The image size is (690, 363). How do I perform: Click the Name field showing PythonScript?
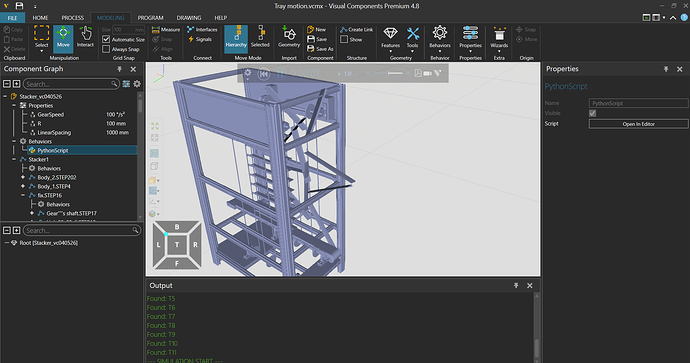(639, 103)
